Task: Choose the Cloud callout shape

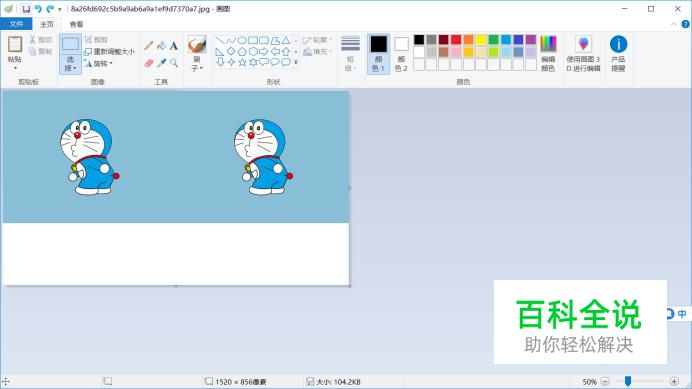Action: point(286,62)
